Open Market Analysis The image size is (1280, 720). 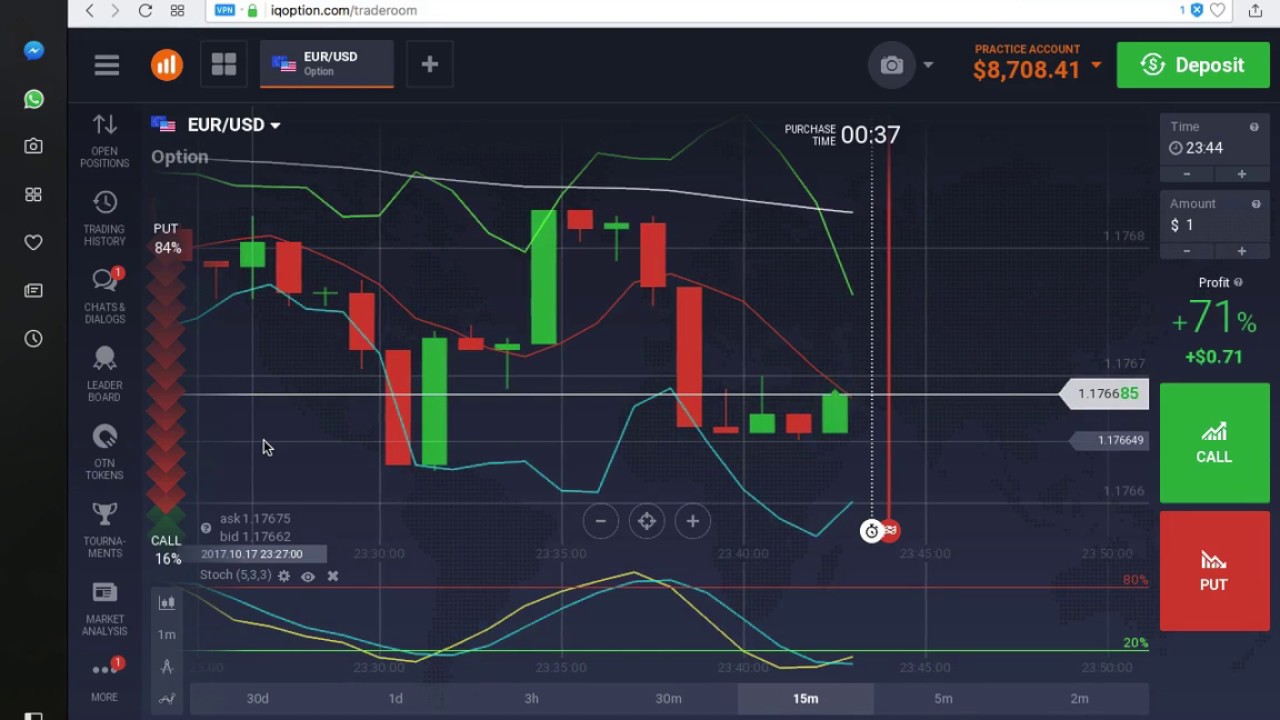tap(105, 609)
